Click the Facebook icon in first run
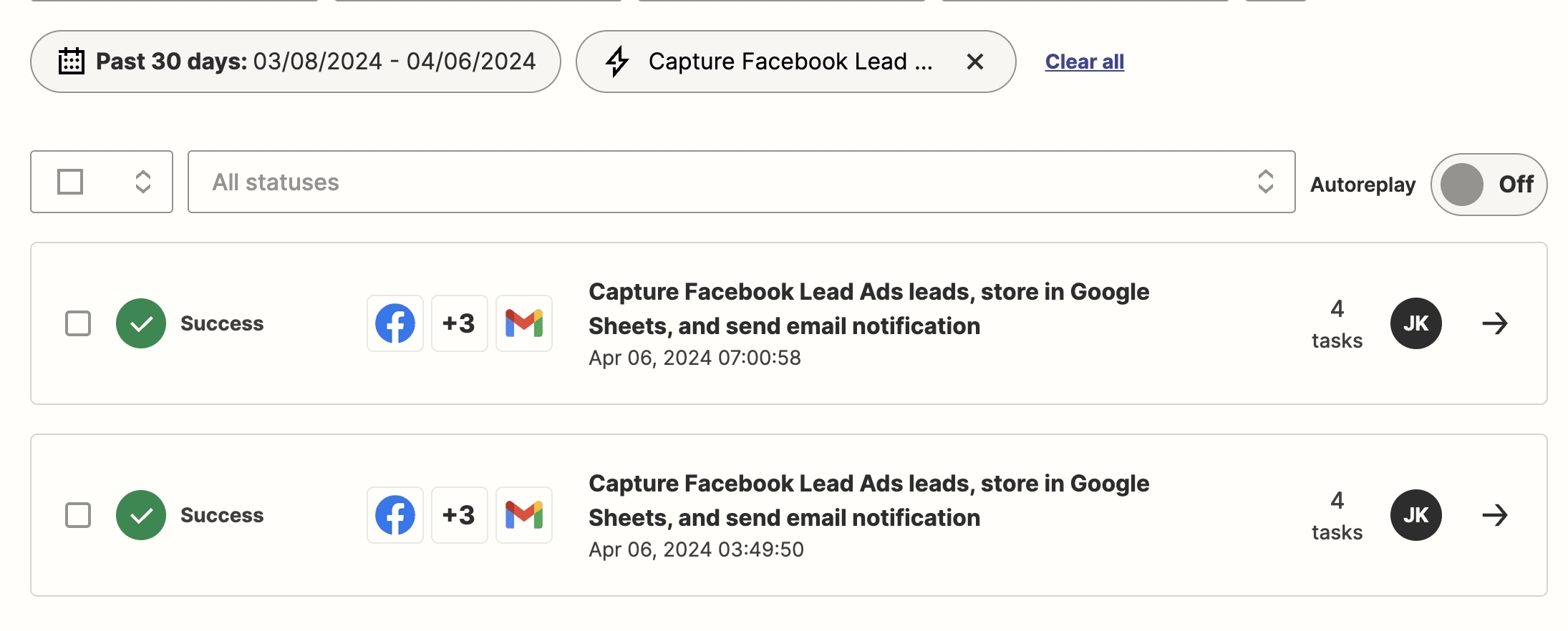This screenshot has width=1568, height=631. (395, 323)
